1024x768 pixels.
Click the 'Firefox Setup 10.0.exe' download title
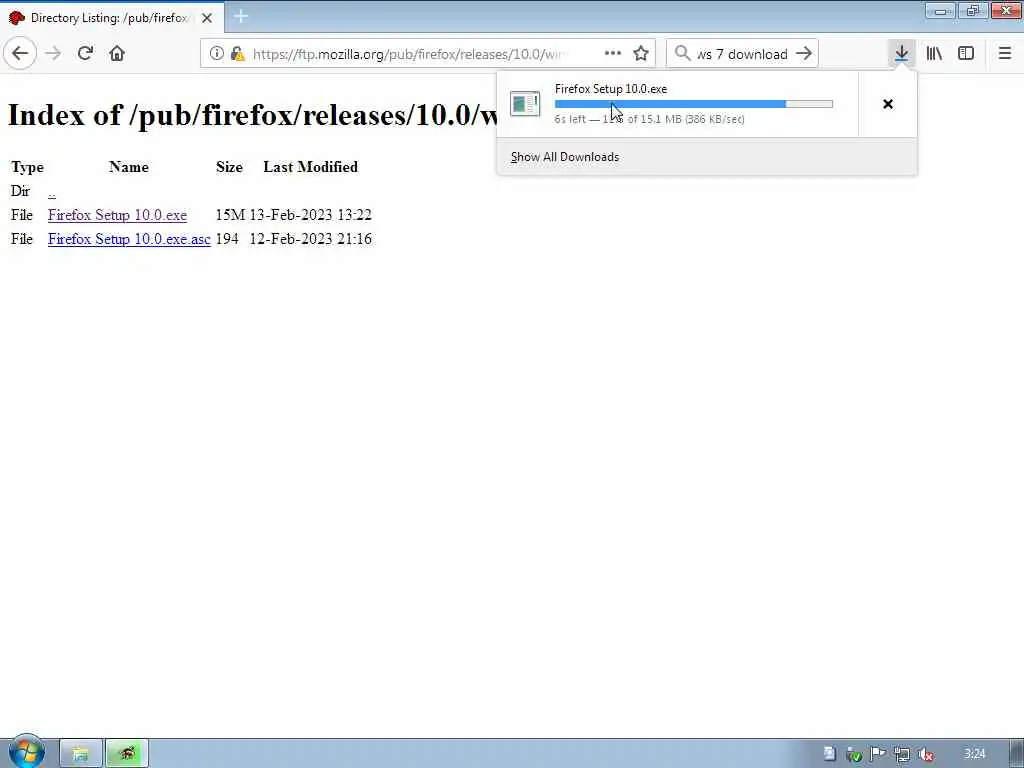(x=611, y=89)
